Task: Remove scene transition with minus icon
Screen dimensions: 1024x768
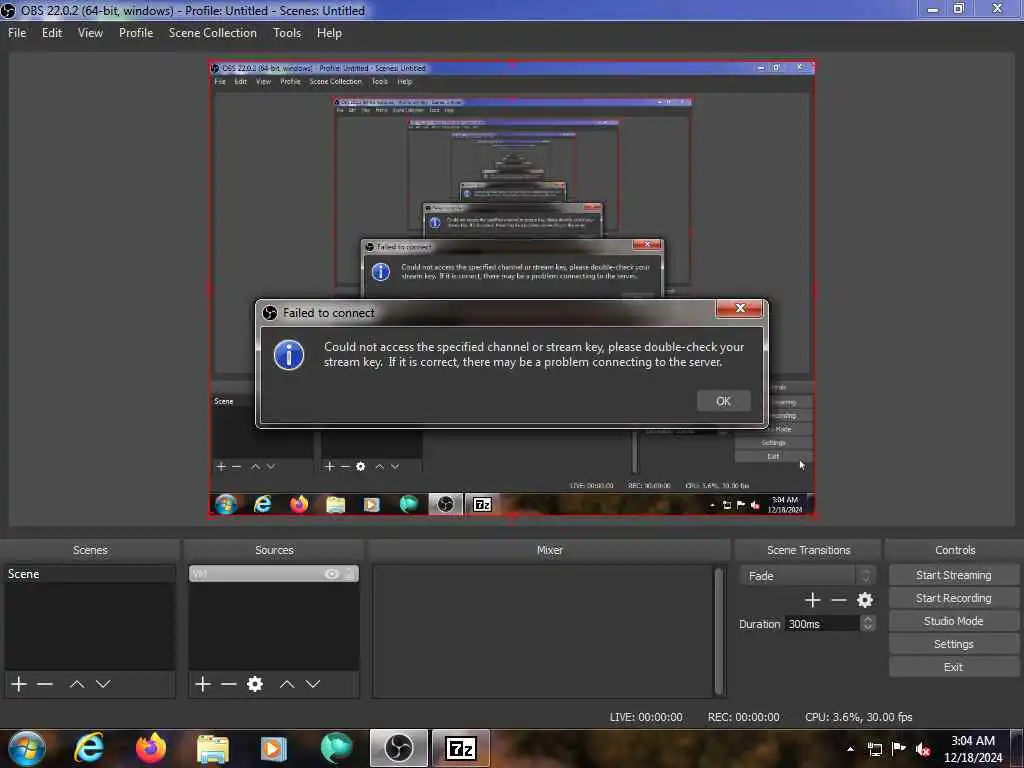Action: tap(839, 600)
